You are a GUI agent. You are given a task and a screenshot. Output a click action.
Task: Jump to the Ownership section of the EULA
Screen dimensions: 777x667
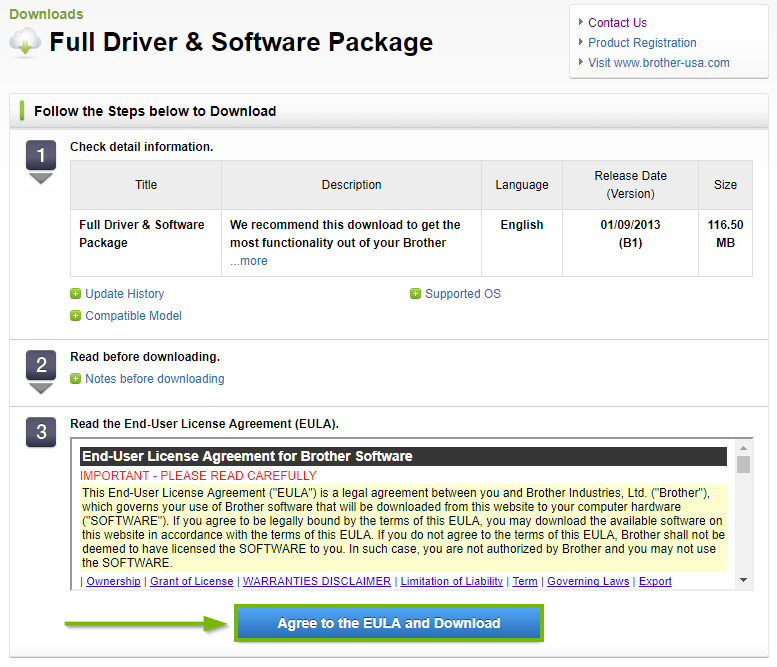tap(113, 582)
